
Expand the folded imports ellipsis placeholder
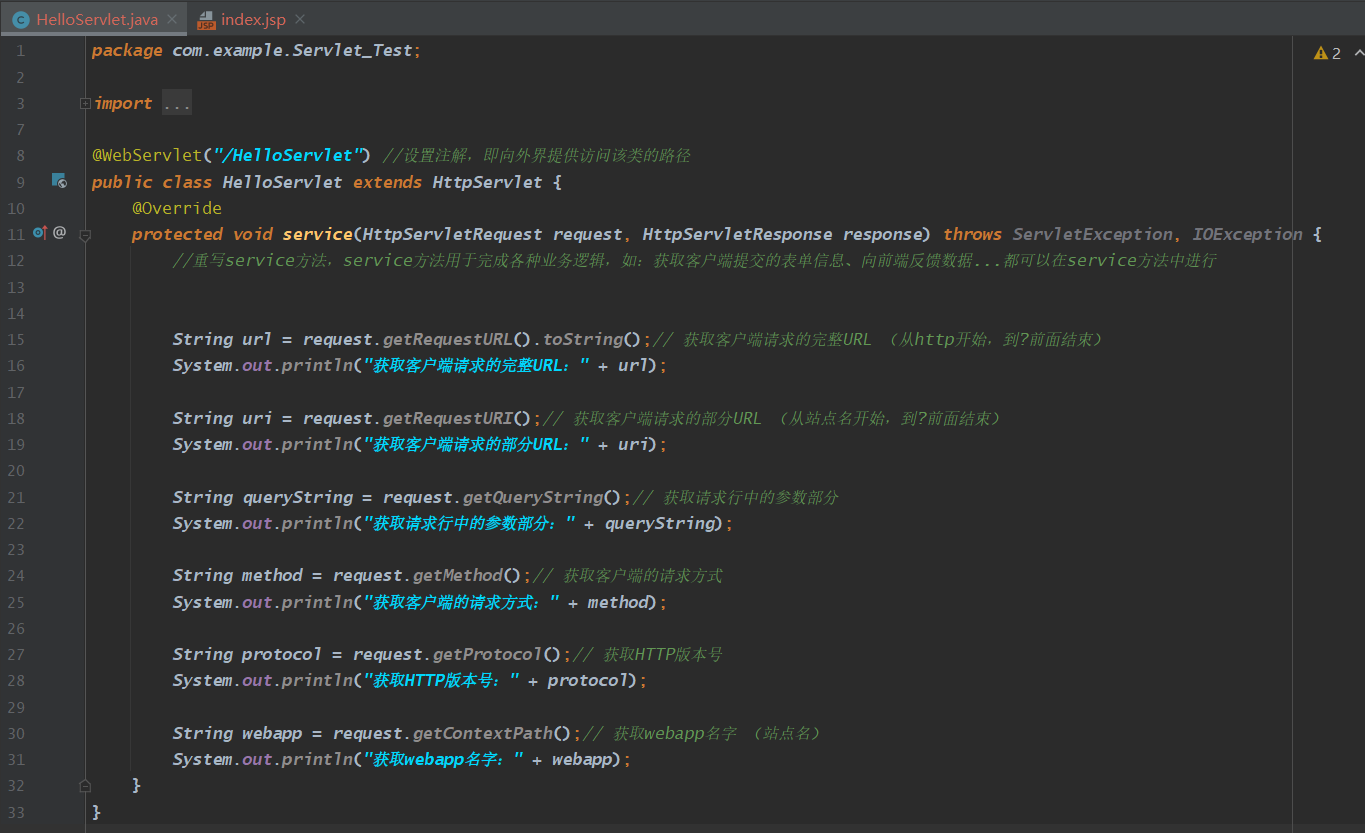176,103
